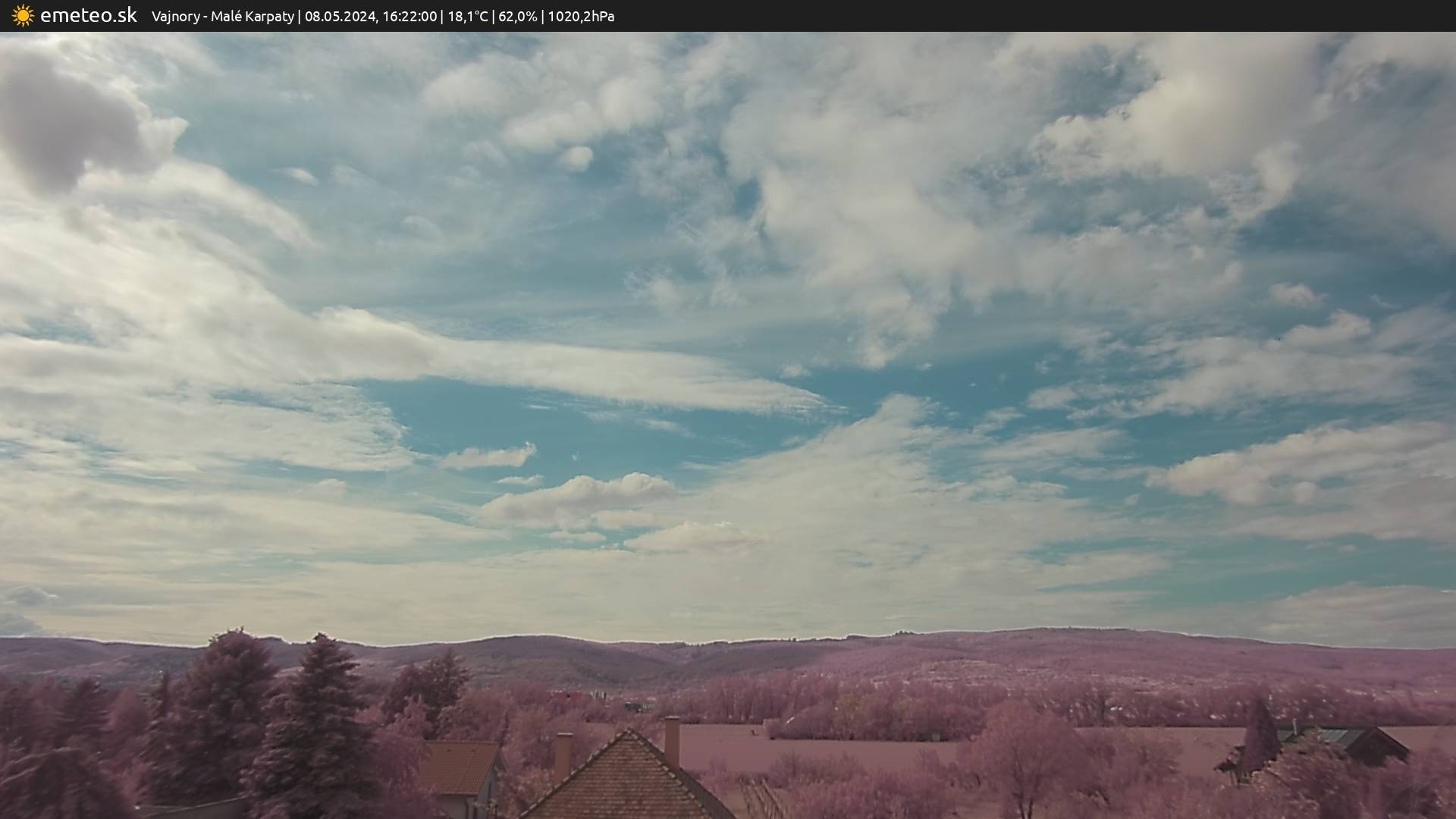Select the 18,1°C temperature reading
This screenshot has width=1456, height=819.
(x=467, y=17)
